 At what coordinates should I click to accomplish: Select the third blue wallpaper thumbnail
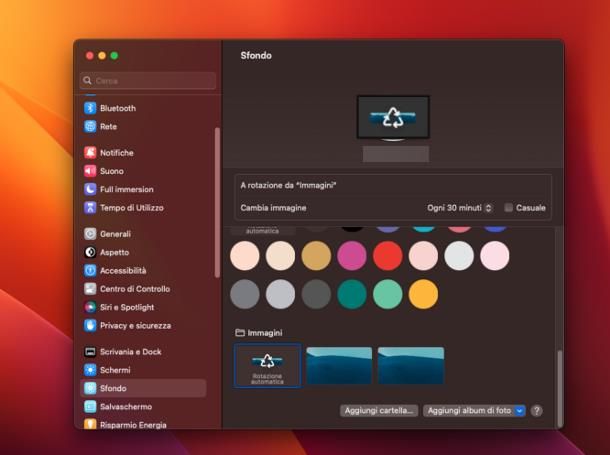tap(411, 366)
